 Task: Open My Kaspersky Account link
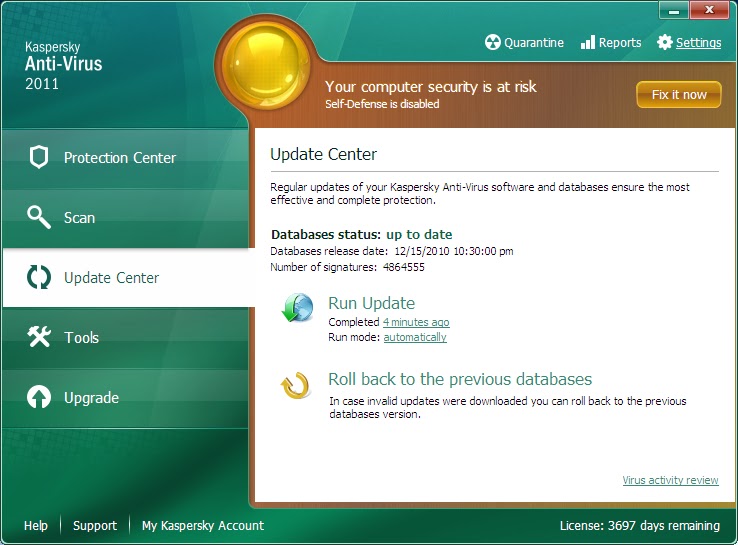[203, 525]
